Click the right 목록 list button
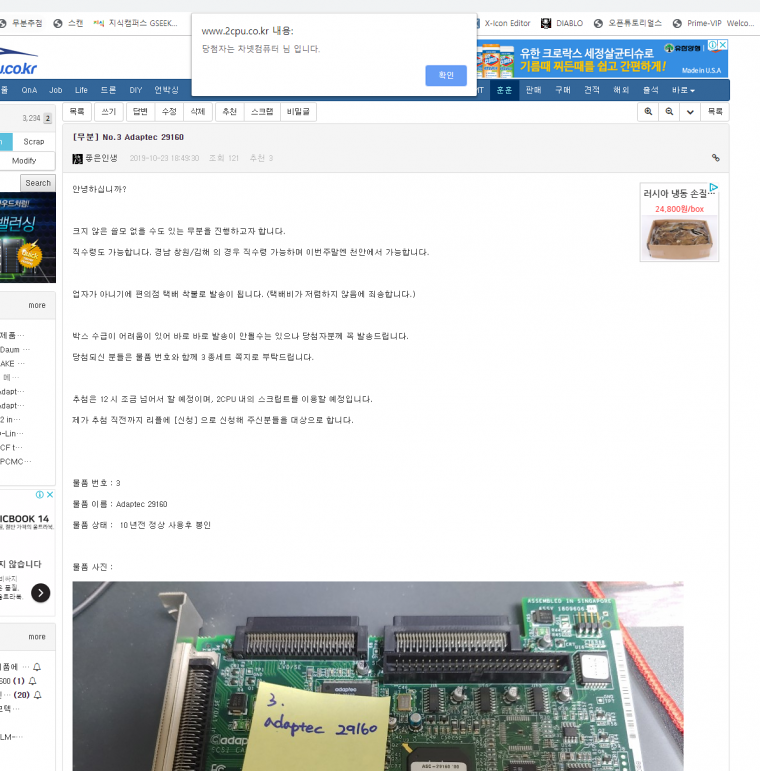 pos(715,112)
